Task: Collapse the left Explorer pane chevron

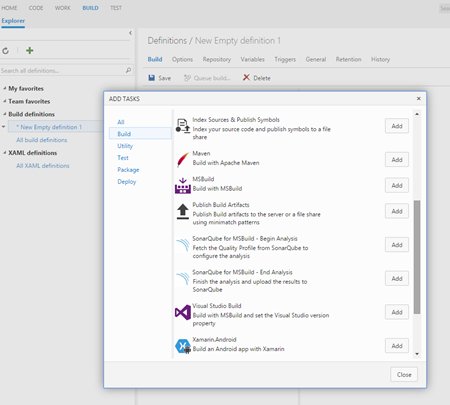Action: [130, 33]
